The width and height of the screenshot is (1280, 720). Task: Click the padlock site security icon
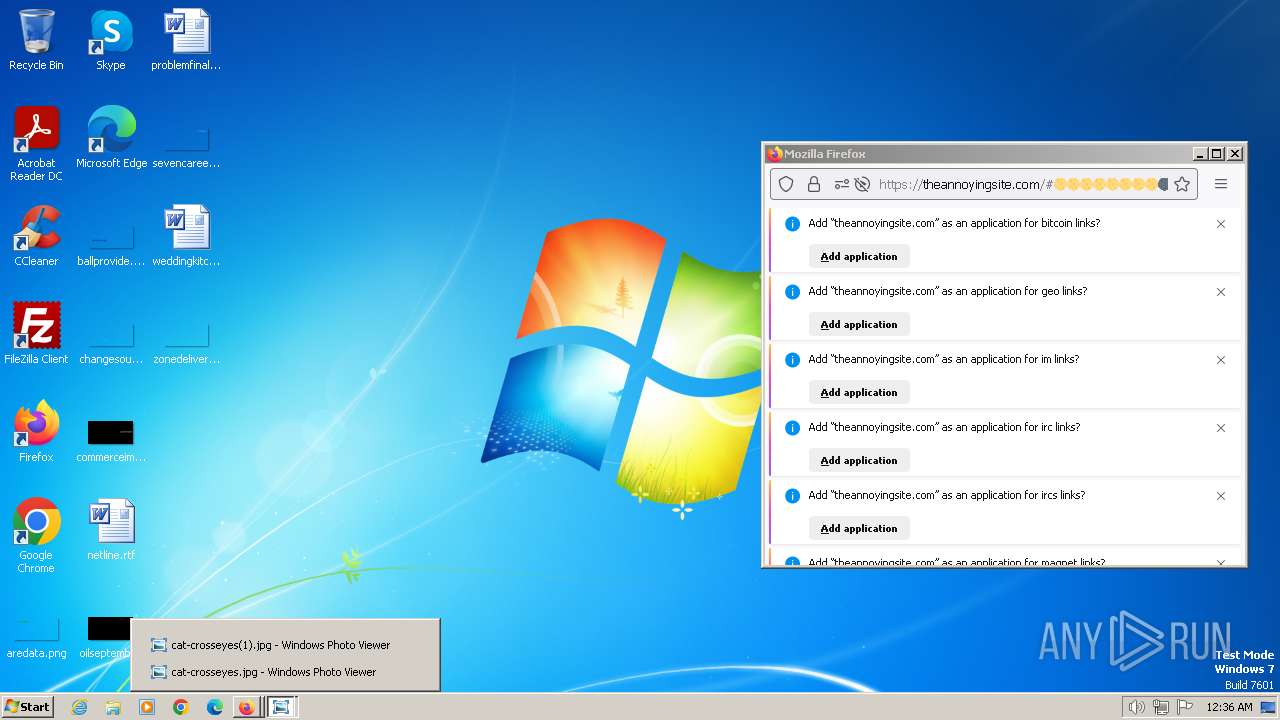[814, 184]
